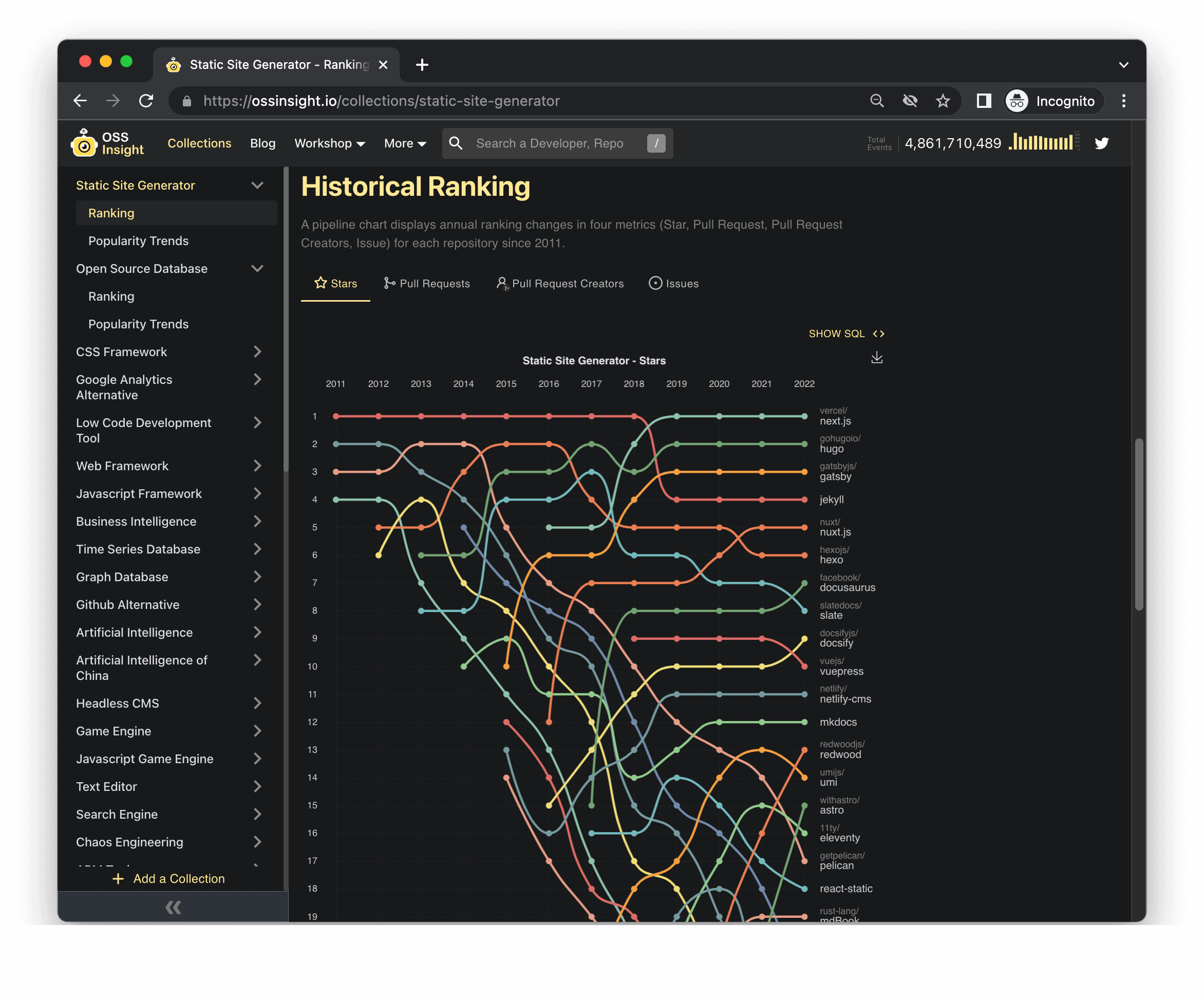Click the browser forward arrow

113,101
